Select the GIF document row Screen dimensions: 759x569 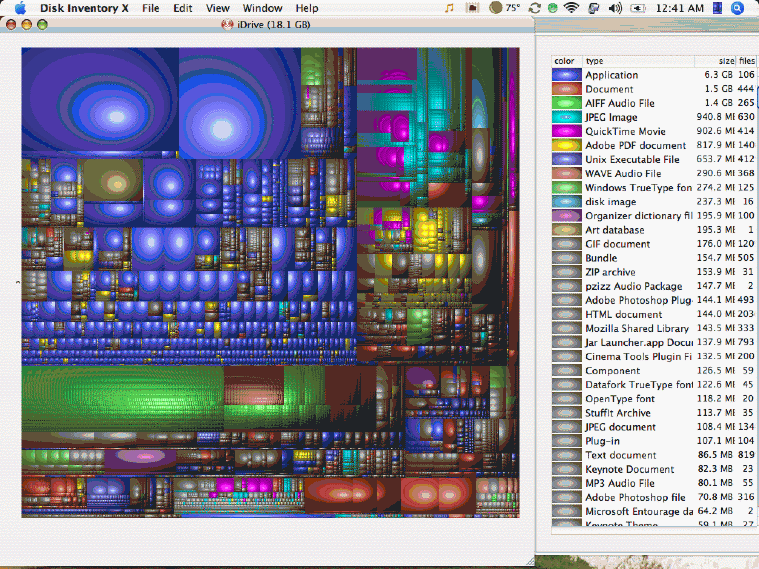(653, 244)
